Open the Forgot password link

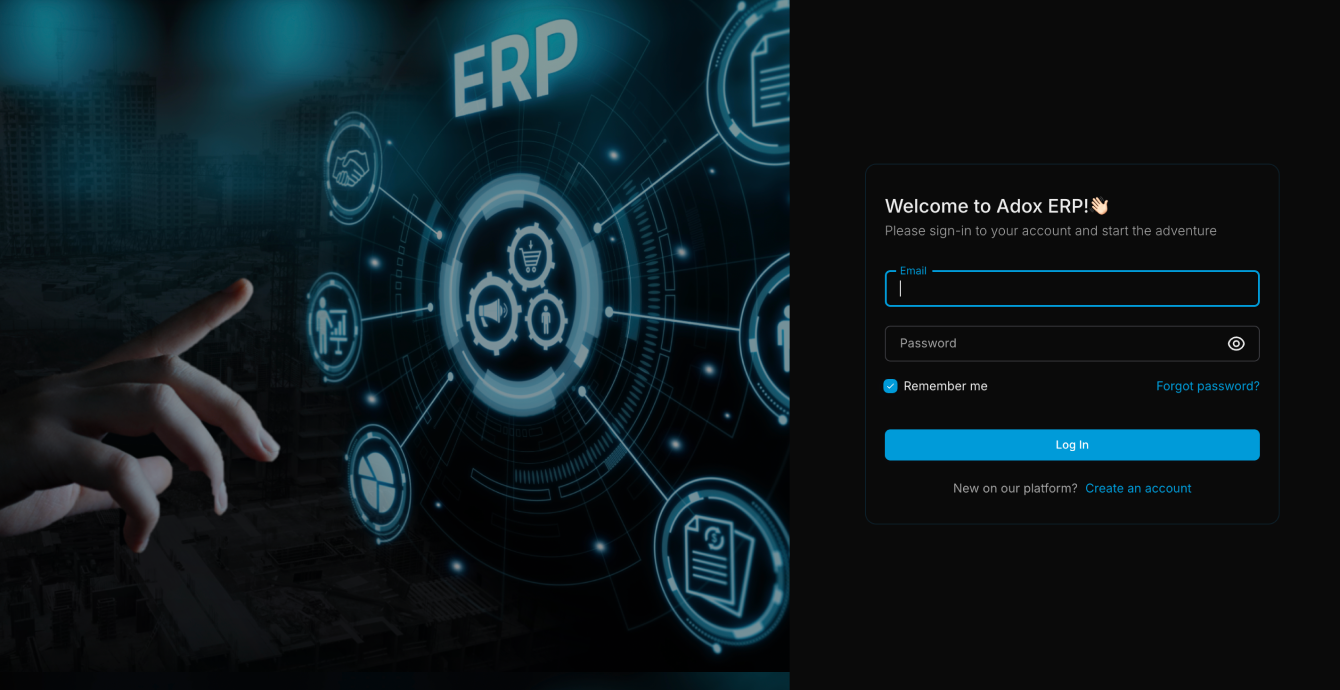point(1207,386)
